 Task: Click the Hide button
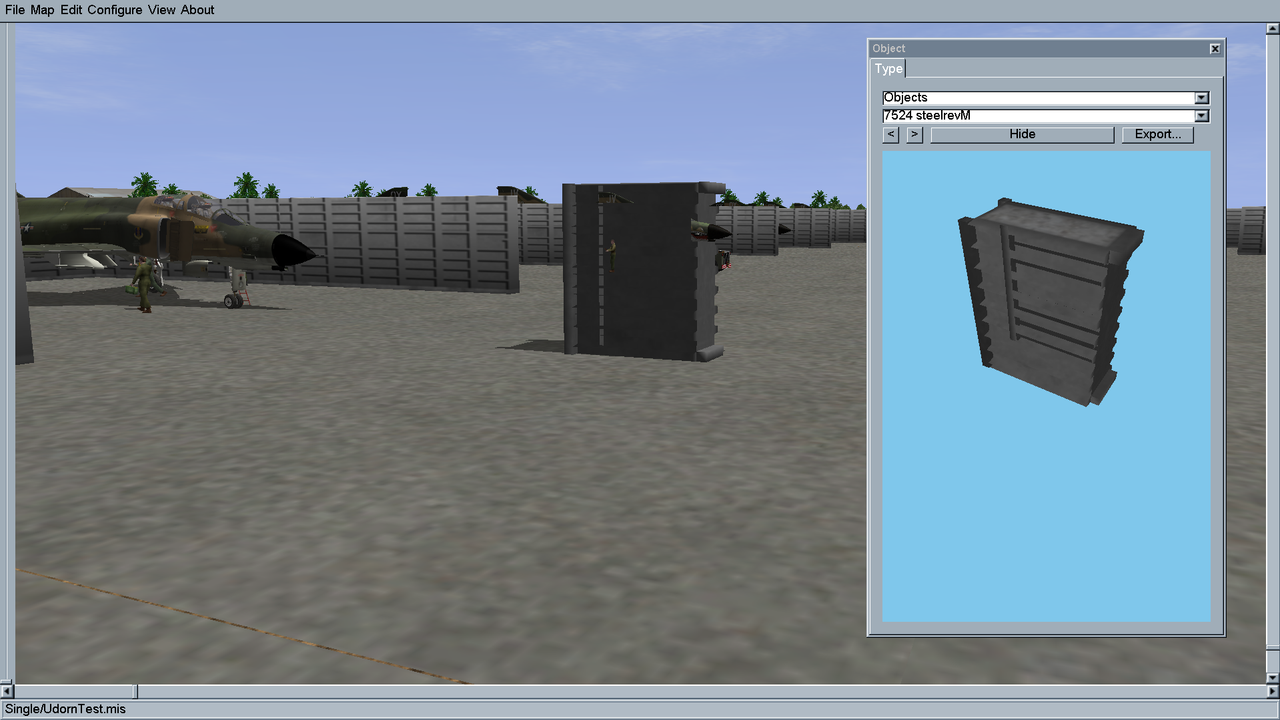[1022, 134]
